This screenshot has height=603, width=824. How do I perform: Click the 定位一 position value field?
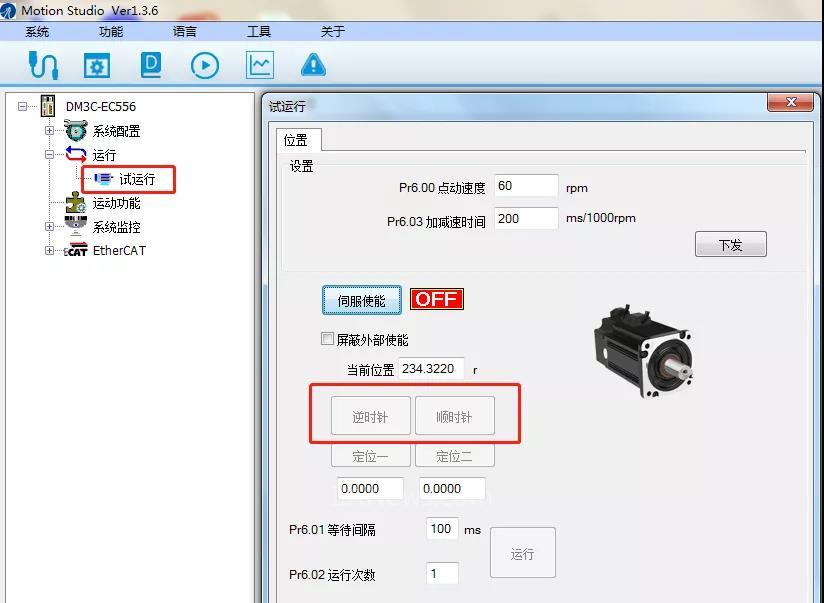click(x=370, y=488)
